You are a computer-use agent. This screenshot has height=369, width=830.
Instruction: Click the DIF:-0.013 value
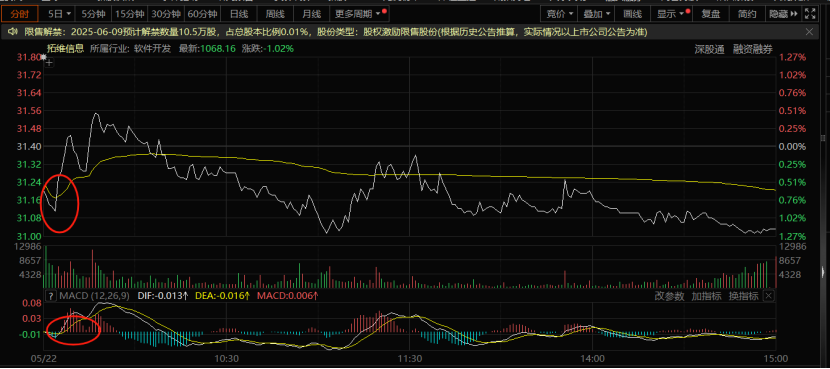point(163,295)
